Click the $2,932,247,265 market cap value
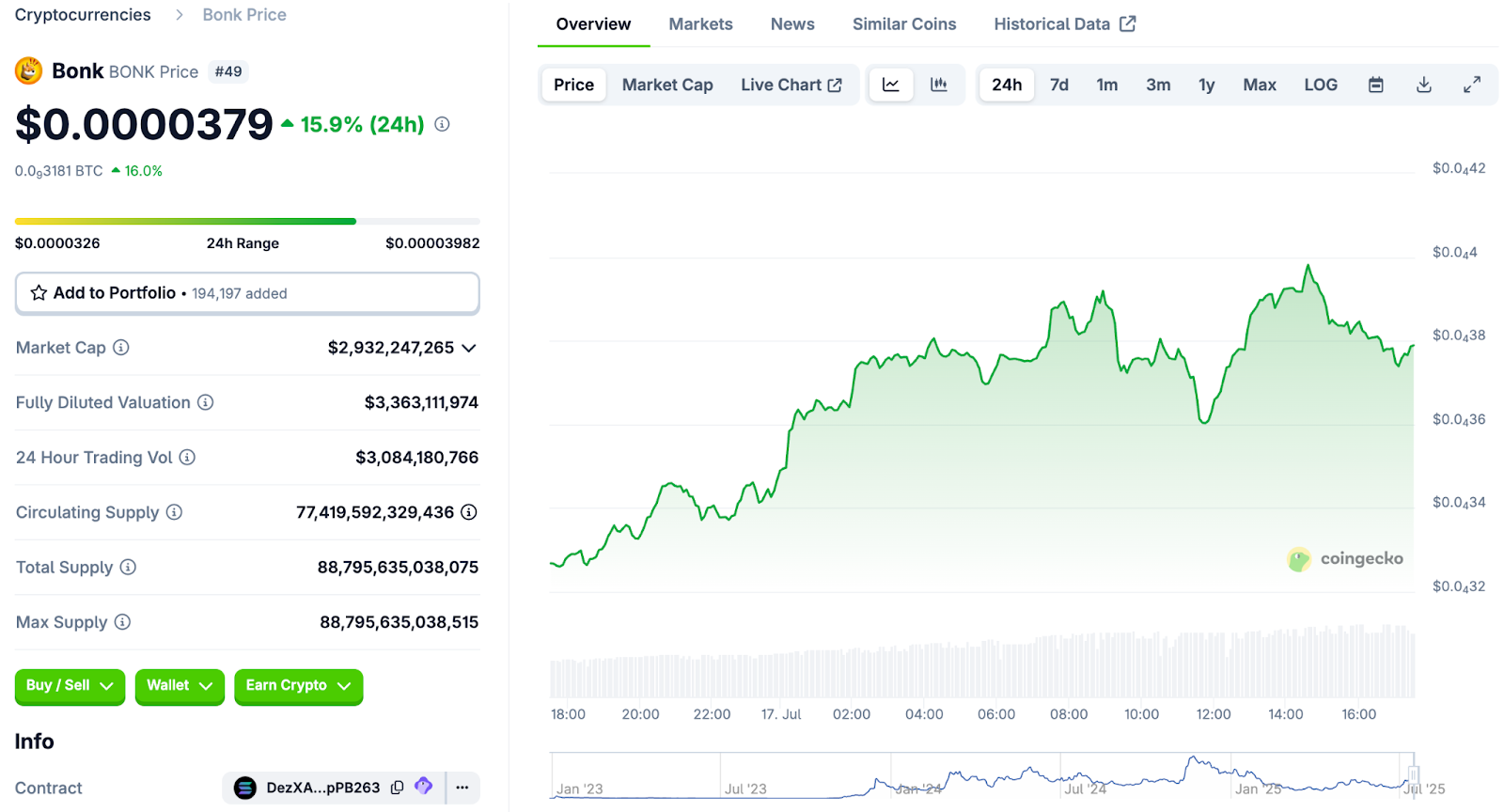 pyautogui.click(x=391, y=348)
